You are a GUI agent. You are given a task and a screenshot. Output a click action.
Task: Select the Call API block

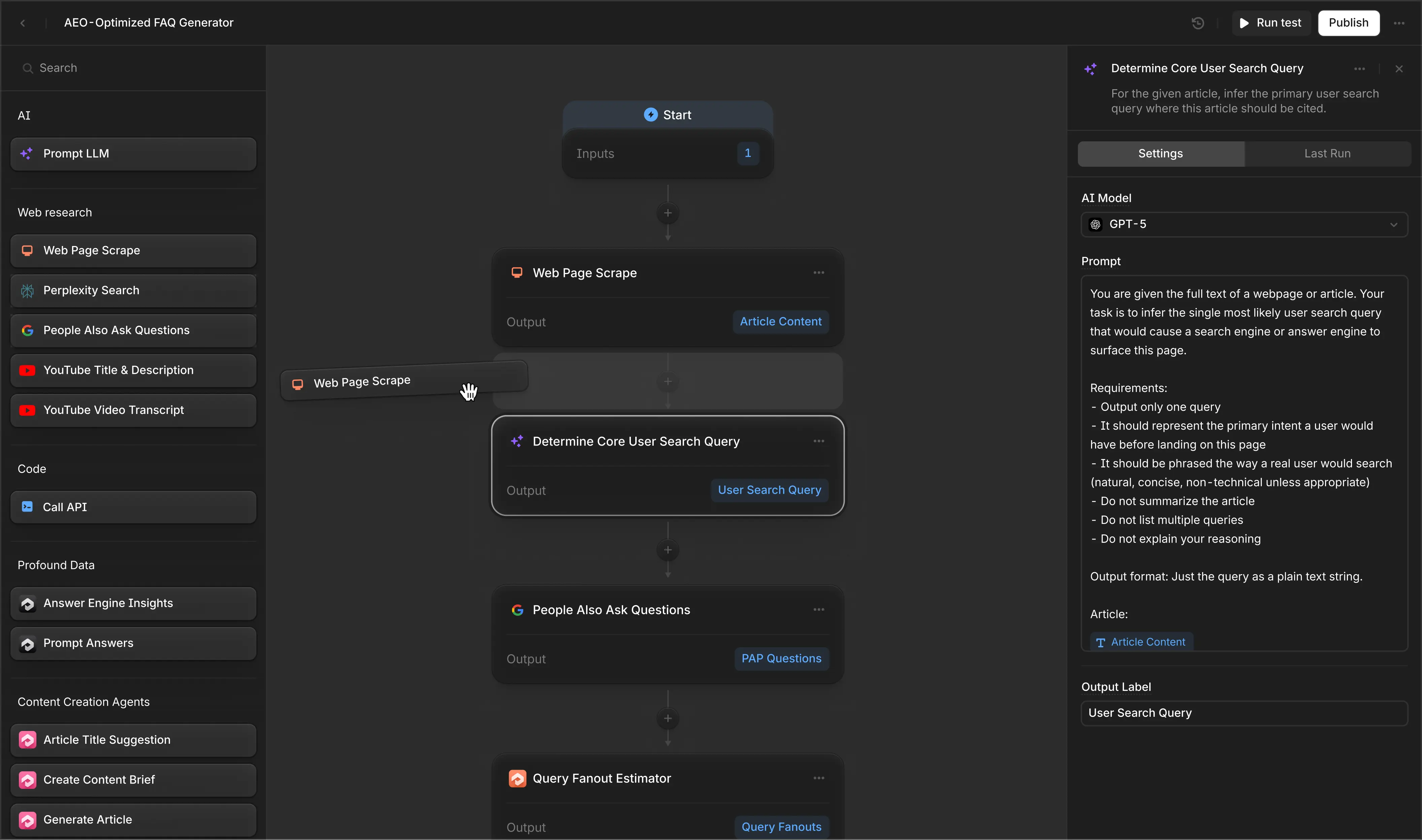point(132,506)
